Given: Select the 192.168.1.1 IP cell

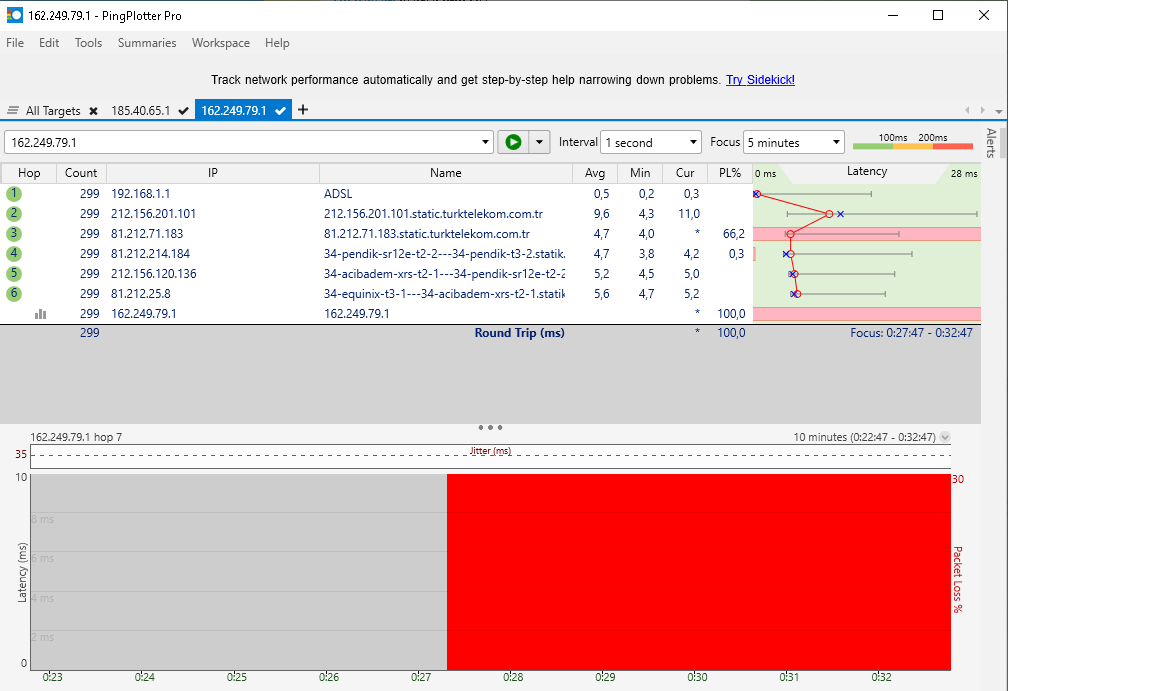Looking at the screenshot, I should 140,194.
